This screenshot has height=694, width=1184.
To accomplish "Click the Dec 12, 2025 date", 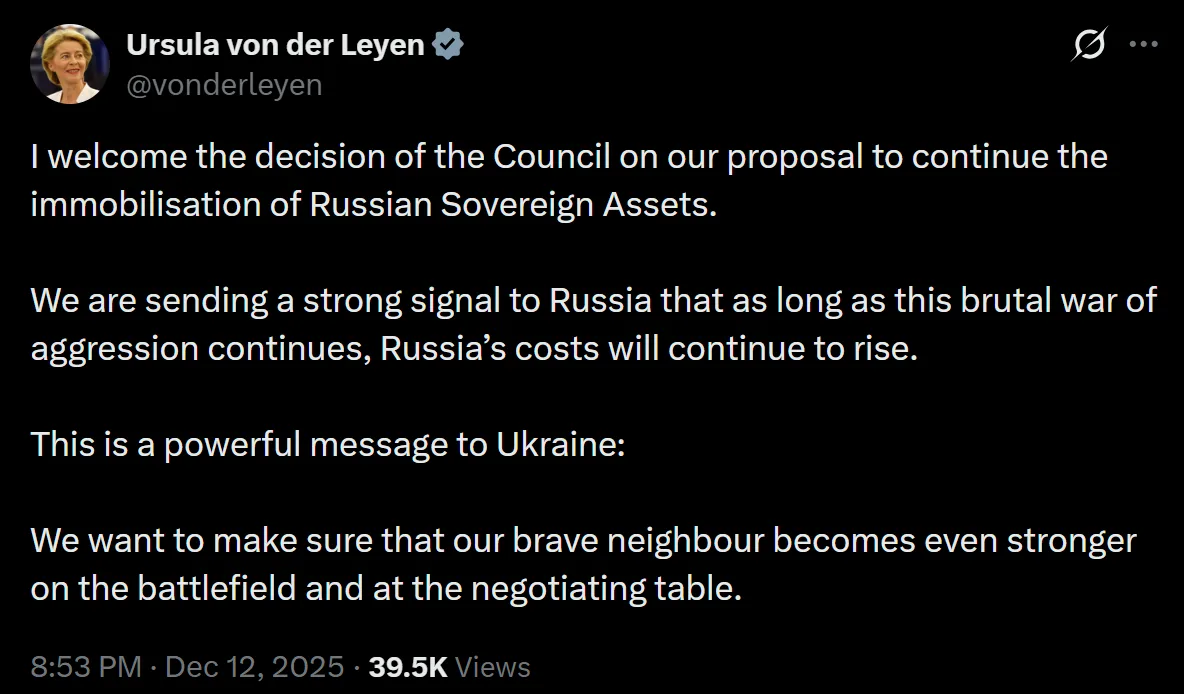I will 255,667.
